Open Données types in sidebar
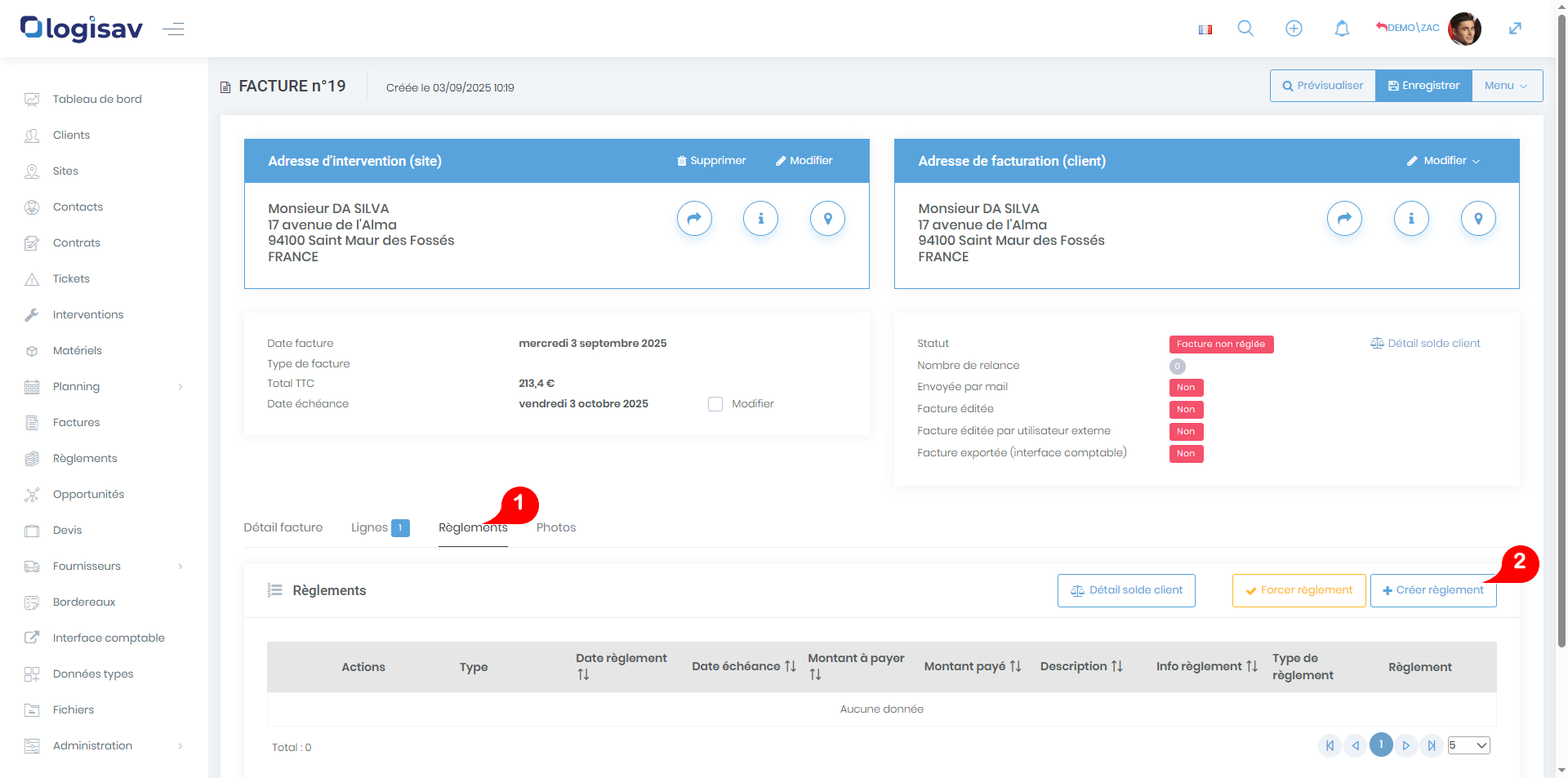The width and height of the screenshot is (1568, 778). (93, 674)
